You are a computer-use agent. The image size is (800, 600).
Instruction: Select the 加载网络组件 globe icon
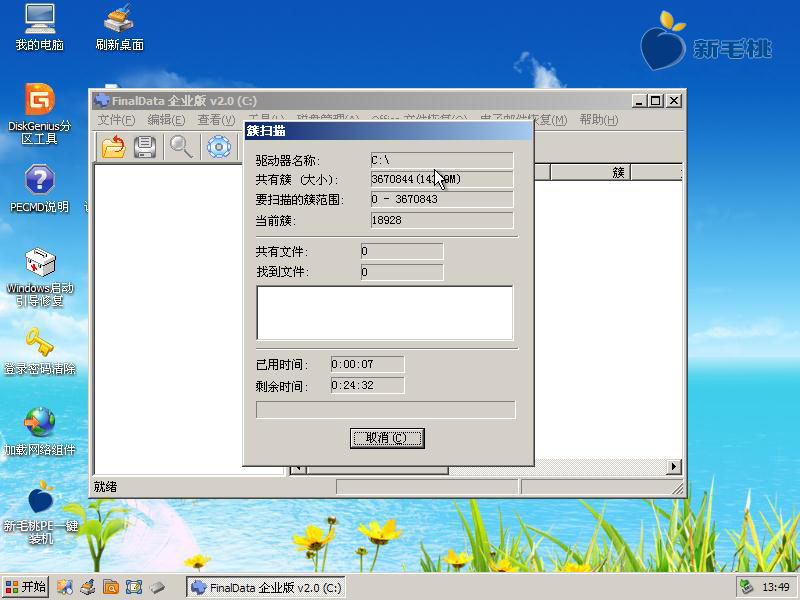click(40, 432)
